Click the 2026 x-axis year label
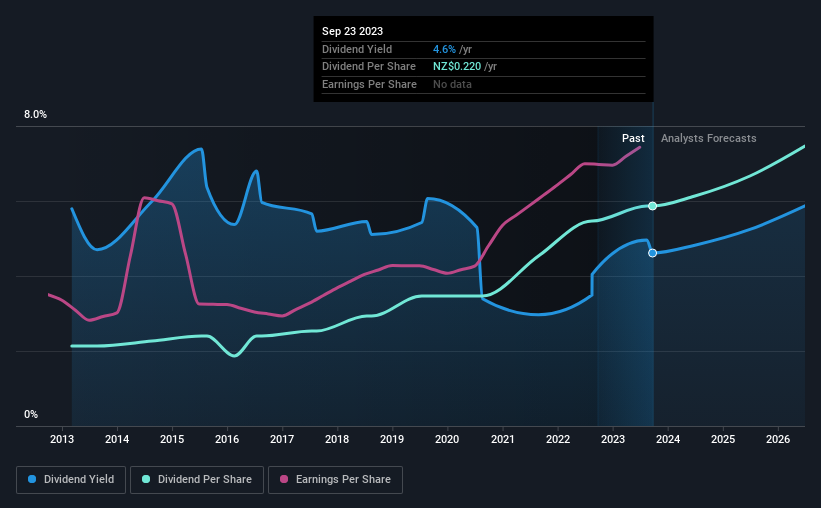The width and height of the screenshot is (821, 508). 778,439
